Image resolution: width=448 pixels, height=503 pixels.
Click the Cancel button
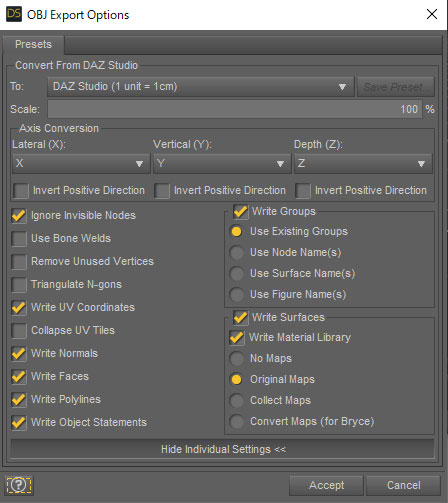pos(403,485)
